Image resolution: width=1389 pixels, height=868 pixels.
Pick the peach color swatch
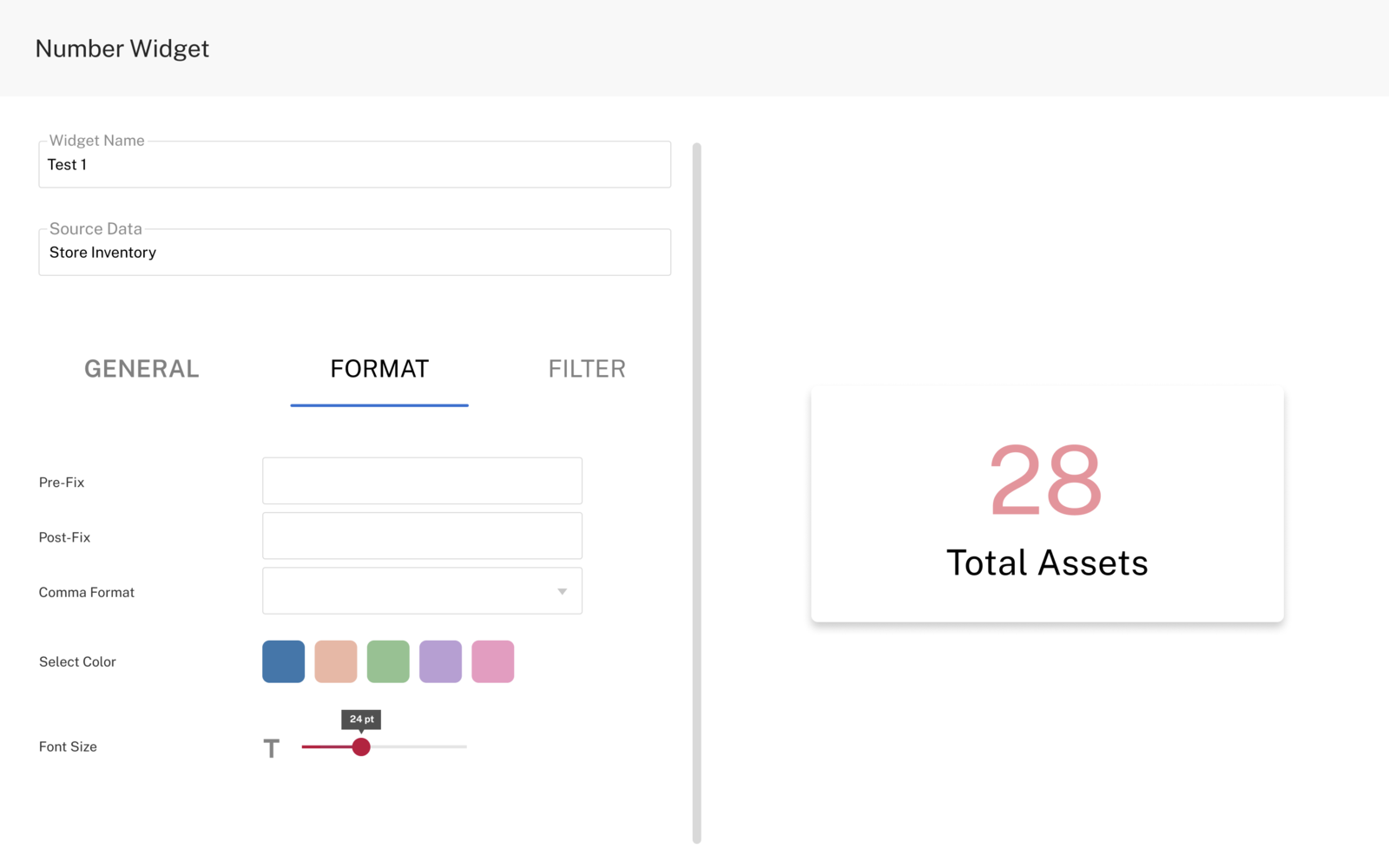coord(336,661)
